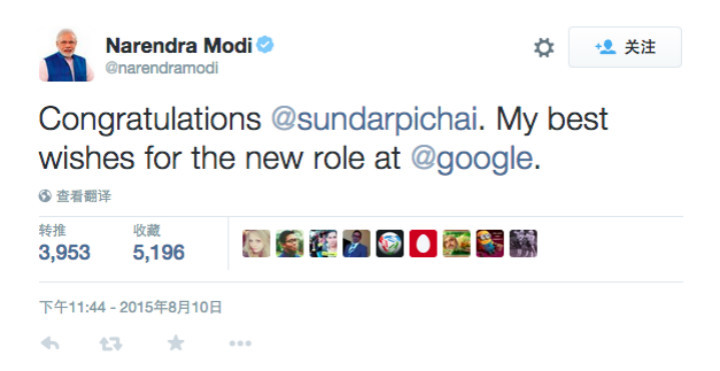Click the reply arrow icon
Image resolution: width=720 pixels, height=371 pixels.
click(50, 343)
